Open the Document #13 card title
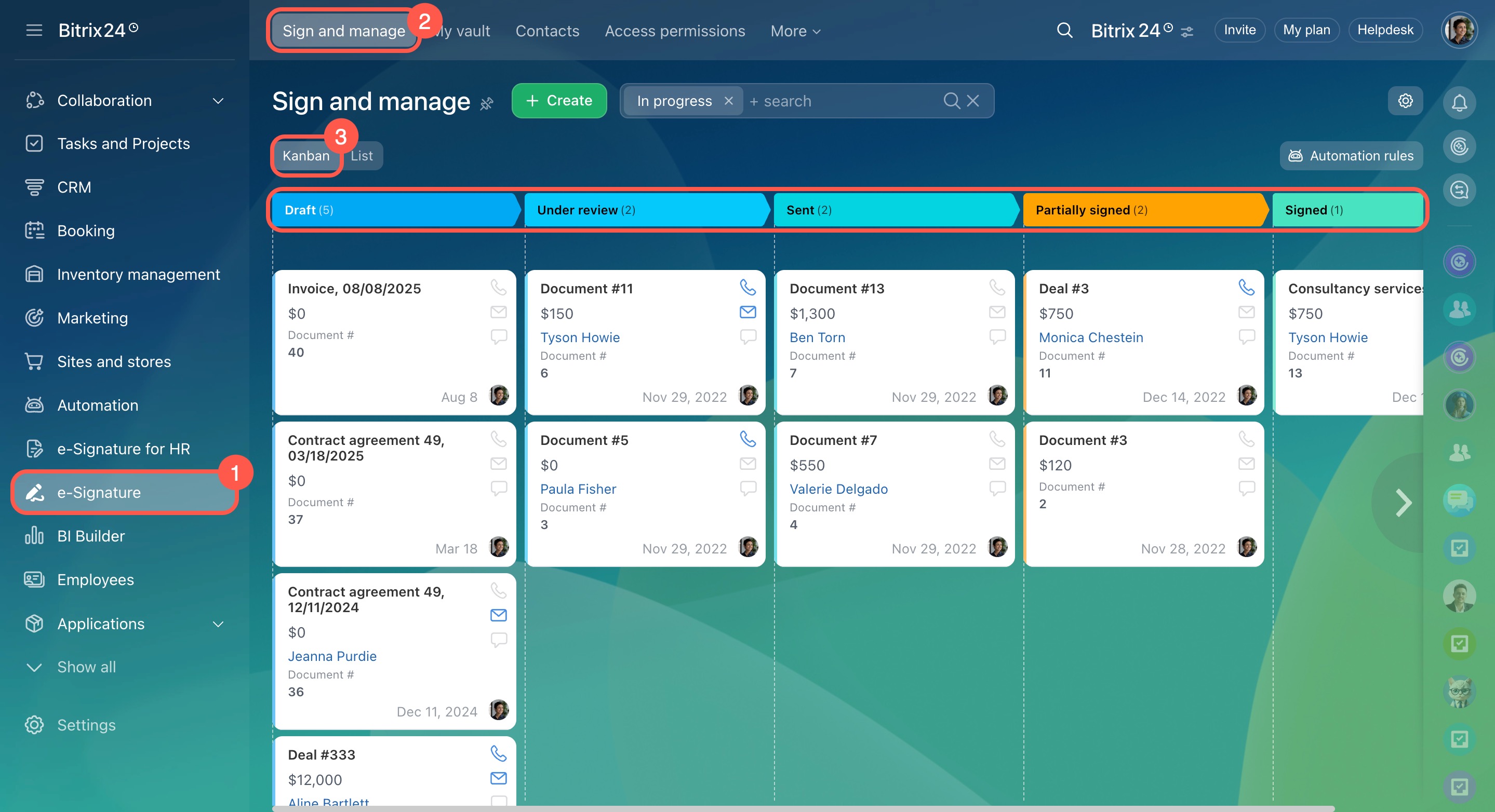 [836, 289]
